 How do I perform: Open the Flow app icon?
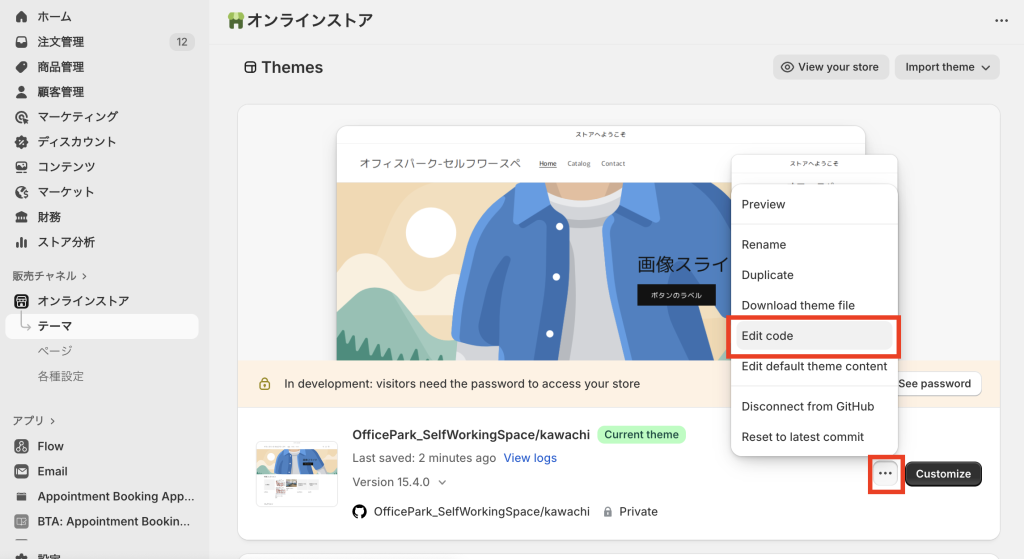coord(21,446)
